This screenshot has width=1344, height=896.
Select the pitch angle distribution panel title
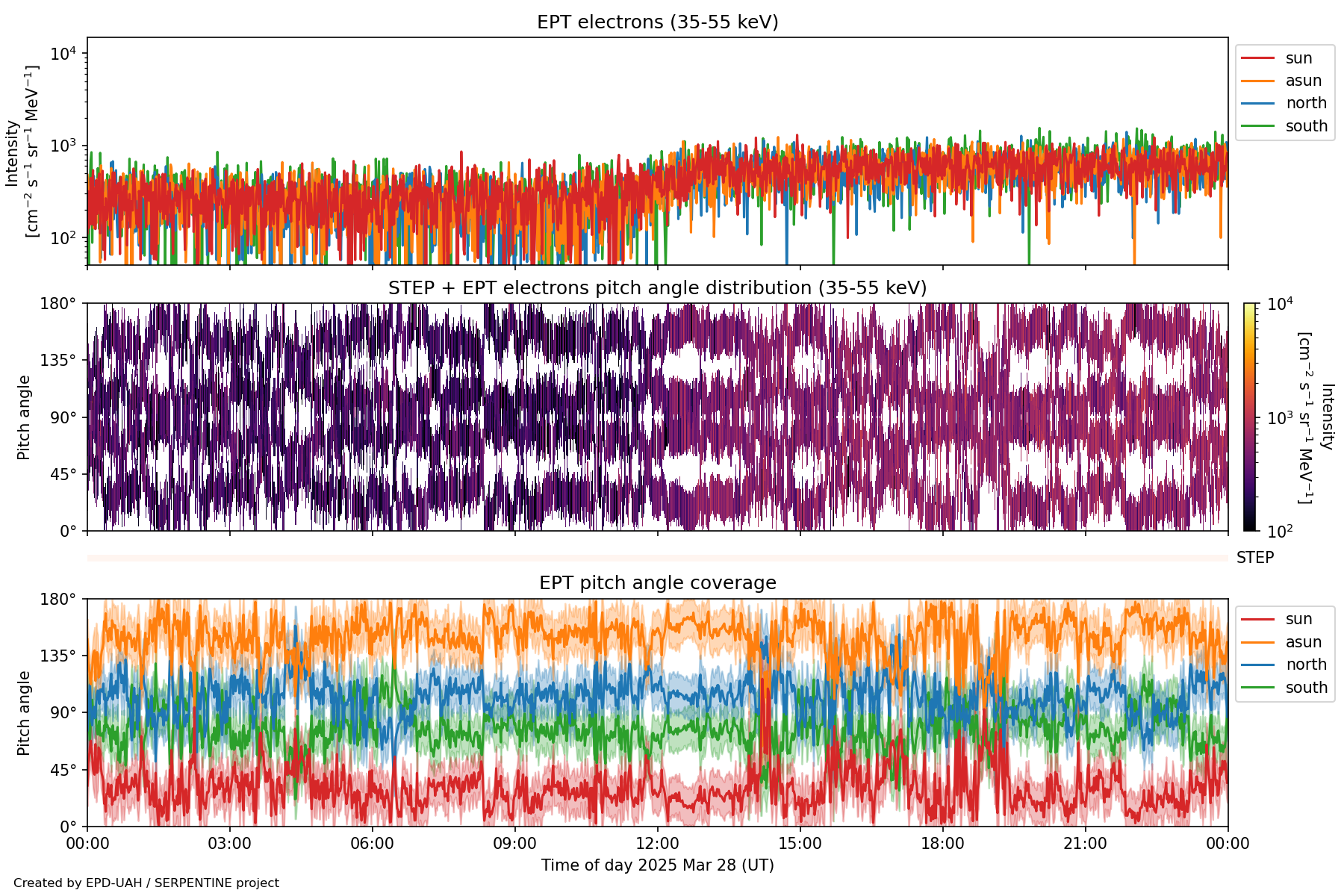pyautogui.click(x=657, y=288)
